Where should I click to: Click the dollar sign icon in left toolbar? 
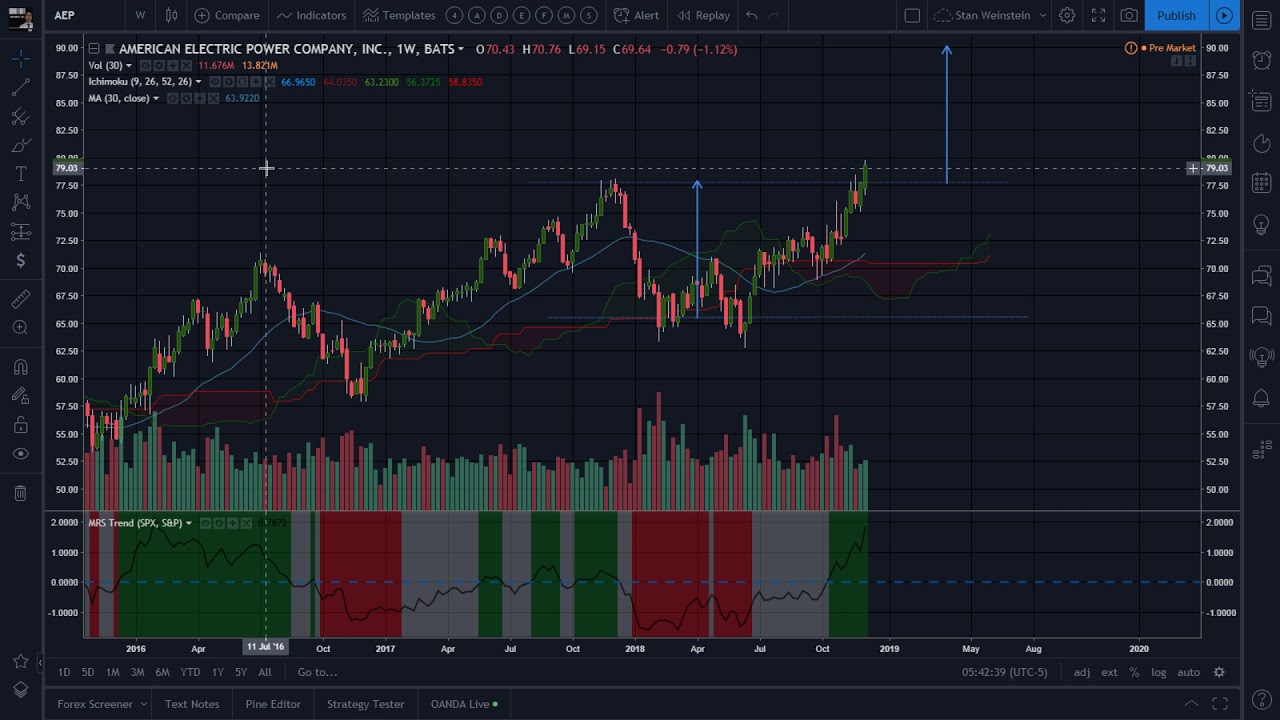pos(20,261)
